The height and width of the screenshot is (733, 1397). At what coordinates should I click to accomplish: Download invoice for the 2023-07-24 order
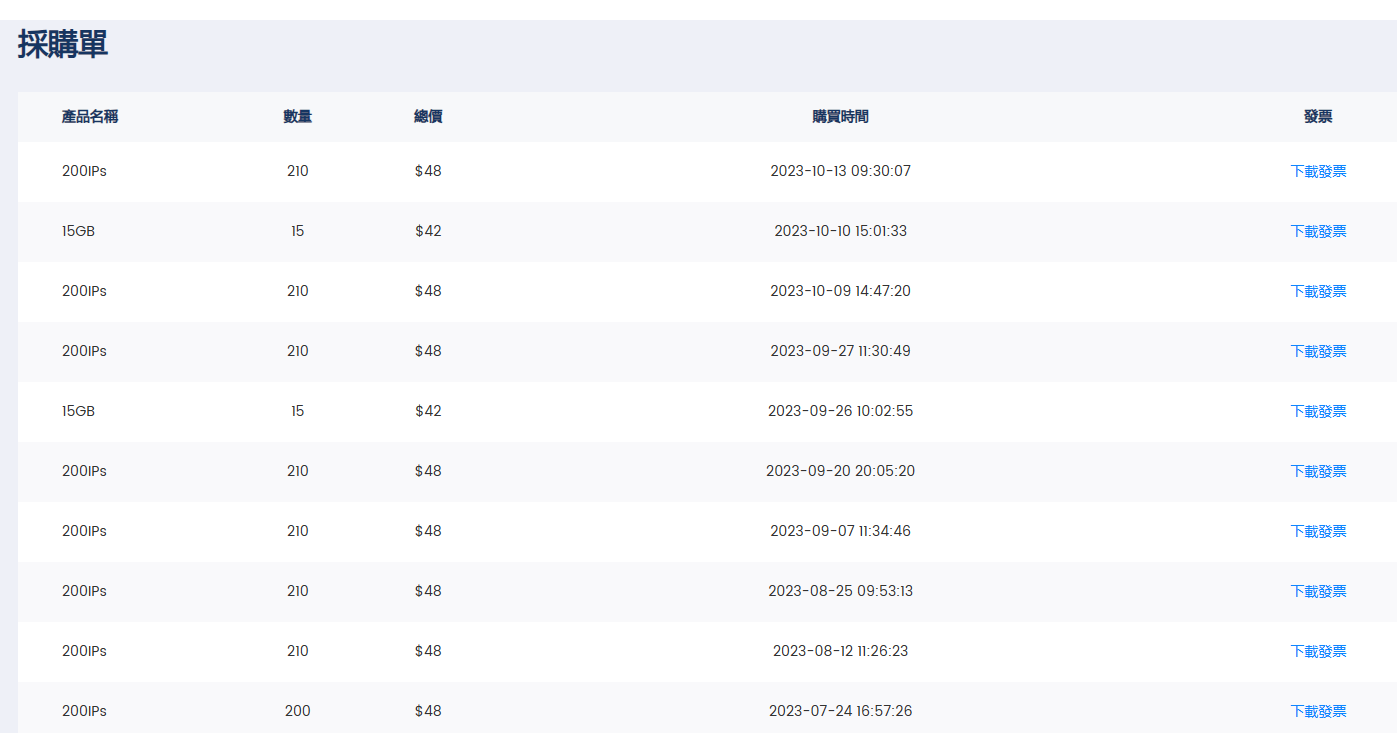point(1317,711)
